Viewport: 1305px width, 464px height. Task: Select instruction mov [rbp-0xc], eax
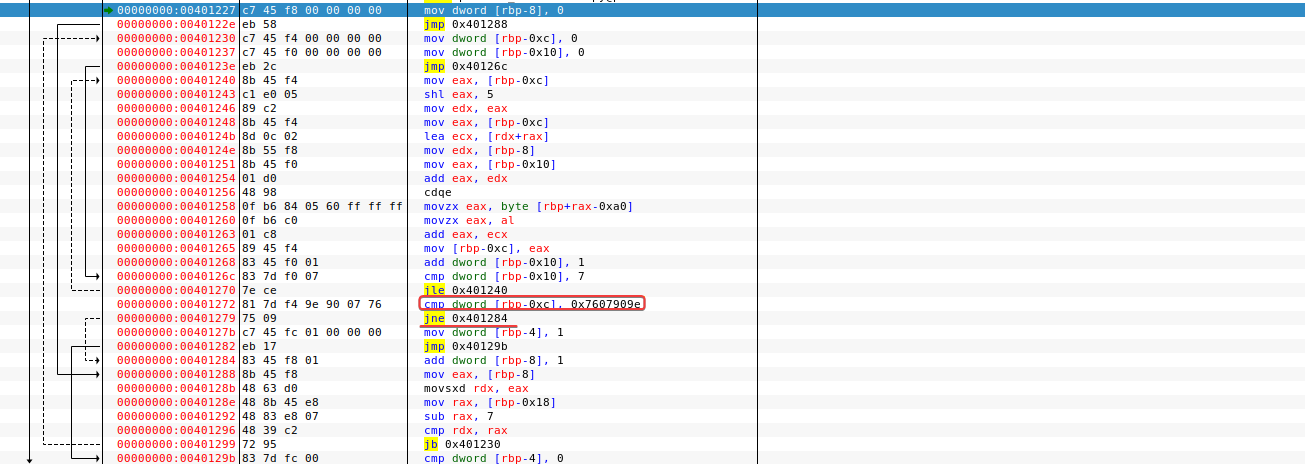(486, 248)
